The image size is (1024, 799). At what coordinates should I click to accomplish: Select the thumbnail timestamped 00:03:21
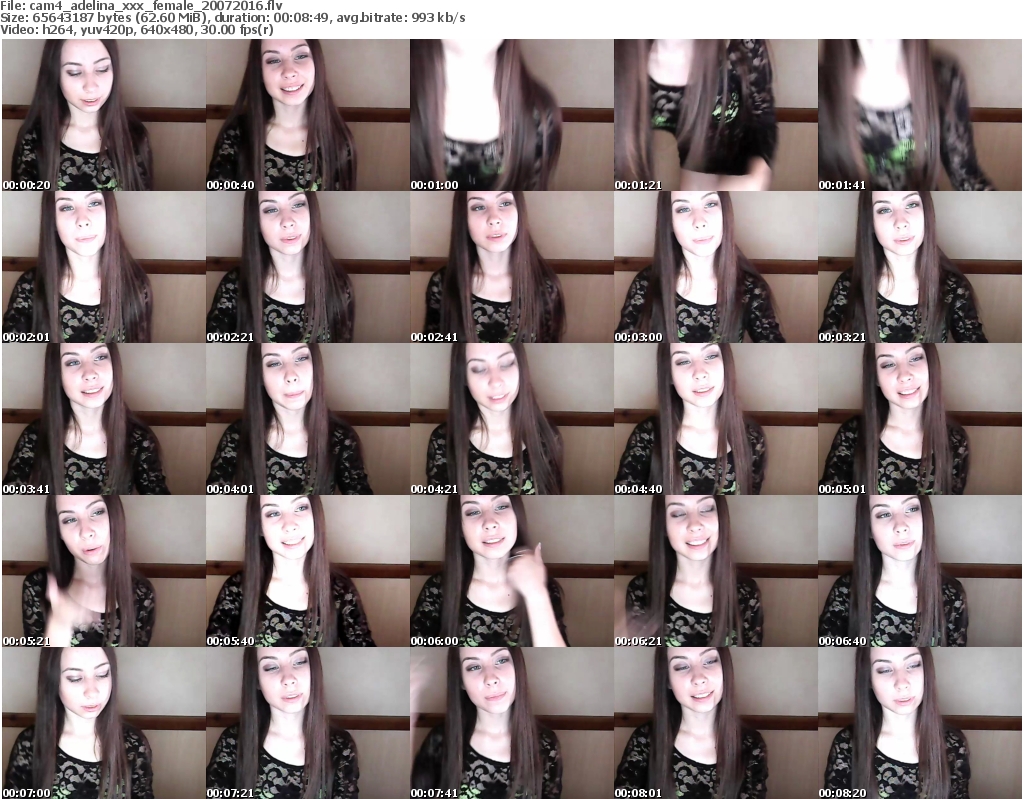point(920,267)
